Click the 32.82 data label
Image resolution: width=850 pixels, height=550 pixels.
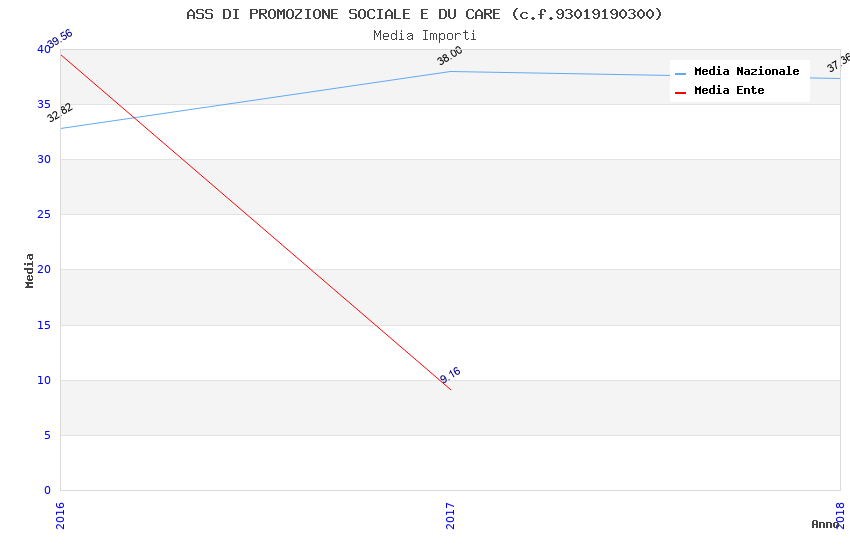[x=60, y=113]
